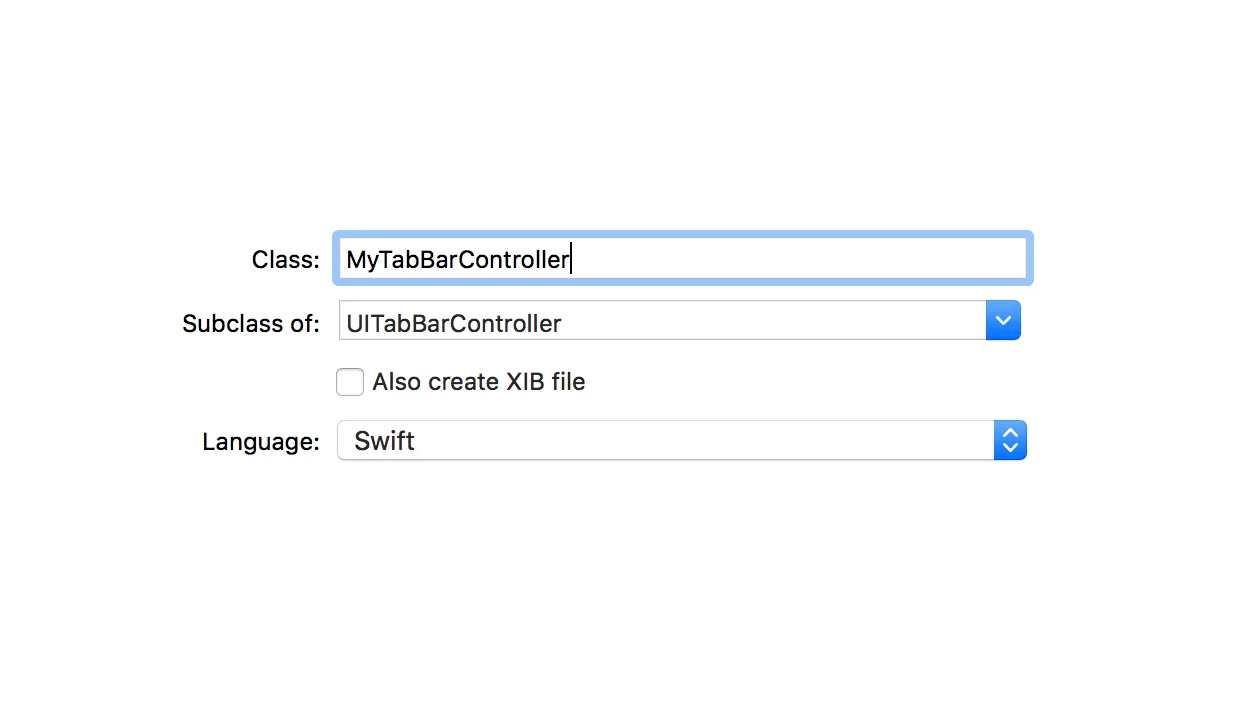1250x718 pixels.
Task: Click the blue chevron button next to UITabBarController
Action: pos(1003,321)
